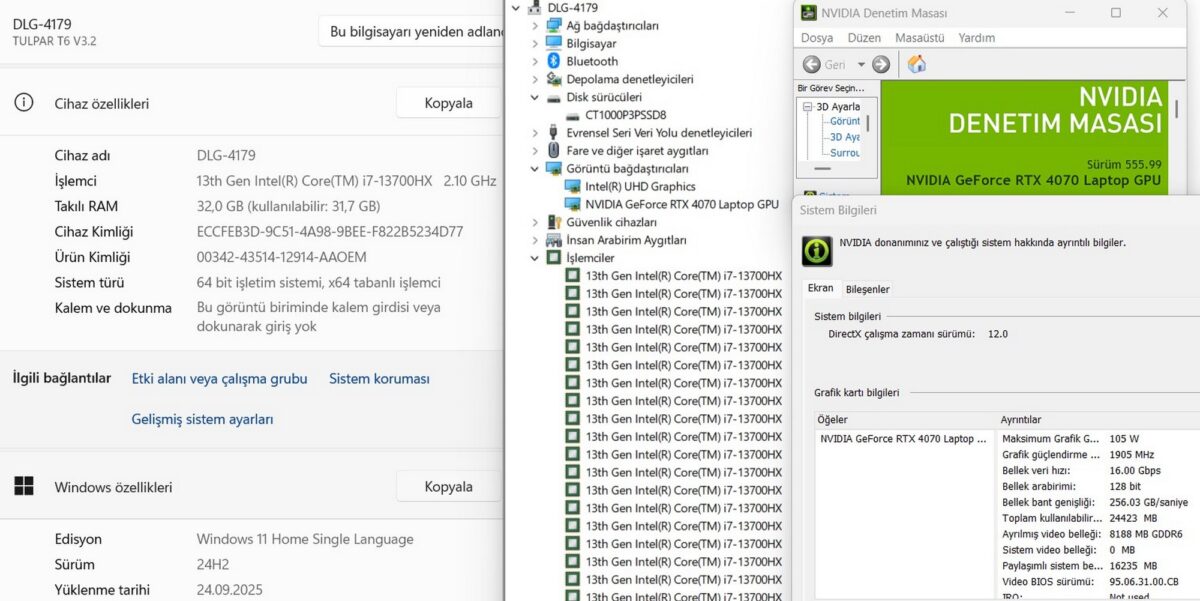Select the Maksimum Grafik row in graphics card details
Screen dimensions: 1200x601
pos(1050,437)
